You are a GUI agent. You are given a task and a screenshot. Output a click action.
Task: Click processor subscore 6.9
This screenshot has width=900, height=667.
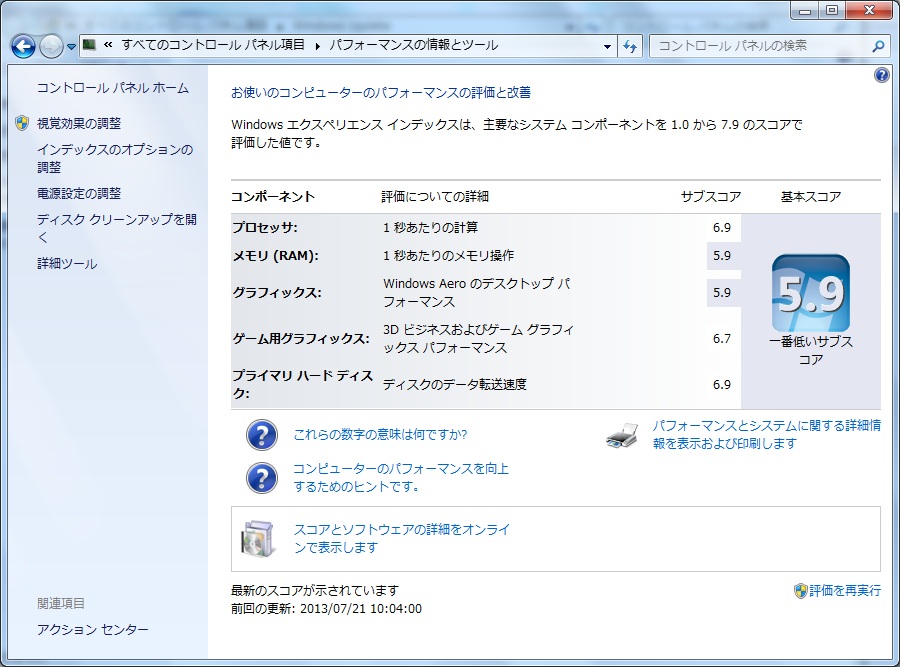pyautogui.click(x=721, y=228)
